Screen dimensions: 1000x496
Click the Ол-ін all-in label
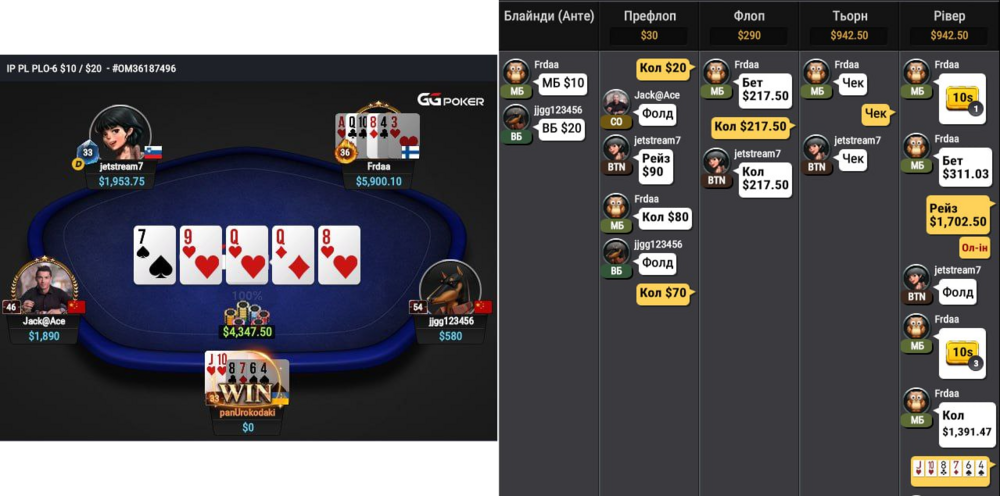974,249
